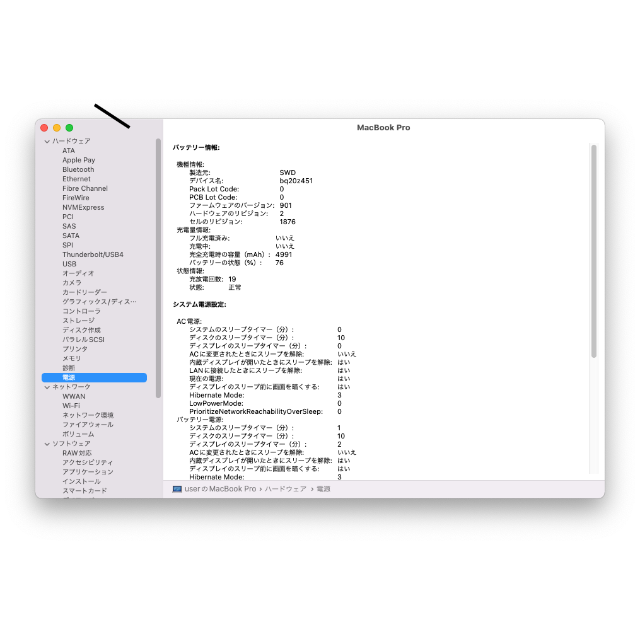
Task: Choose メモリ in the hardware list
Action: click(x=72, y=358)
